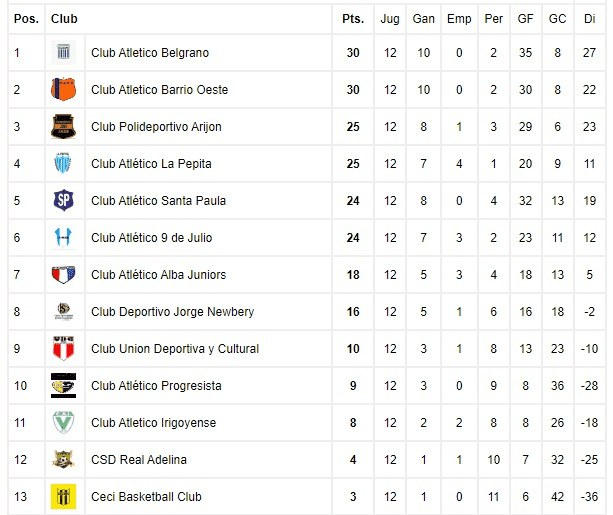The width and height of the screenshot is (613, 515).
Task: Click the Pts. column header
Action: click(353, 19)
